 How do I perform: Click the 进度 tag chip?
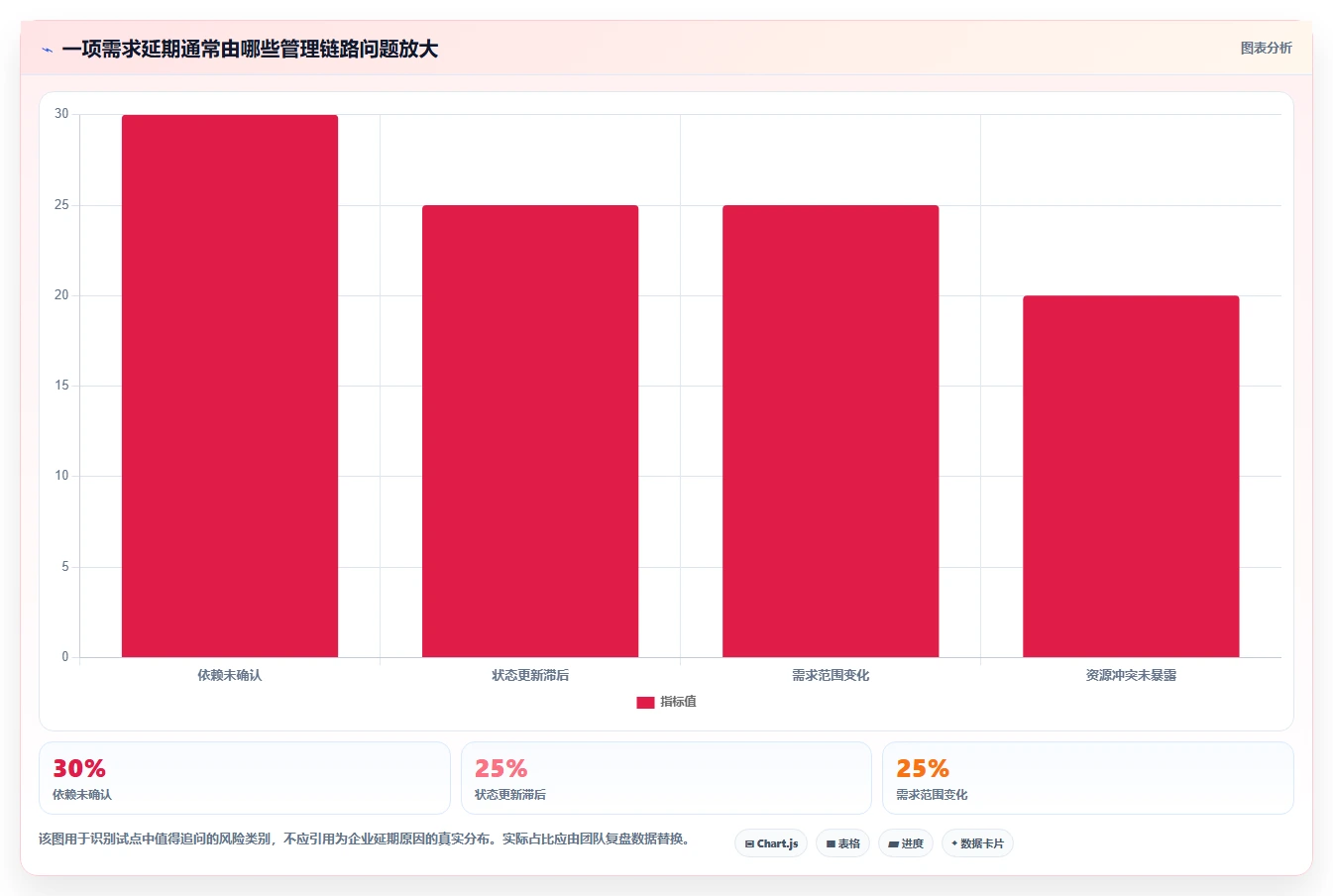[x=905, y=843]
